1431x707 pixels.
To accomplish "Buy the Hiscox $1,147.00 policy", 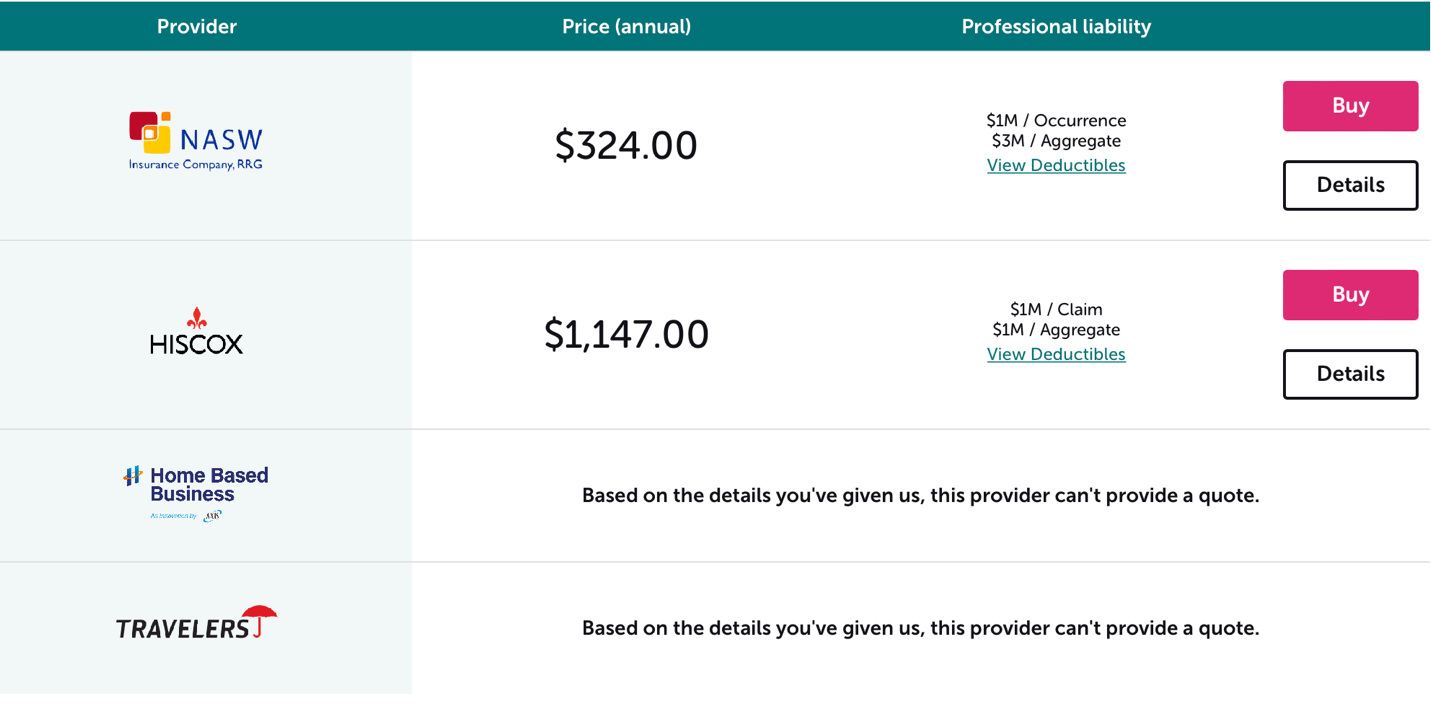I will point(1350,295).
